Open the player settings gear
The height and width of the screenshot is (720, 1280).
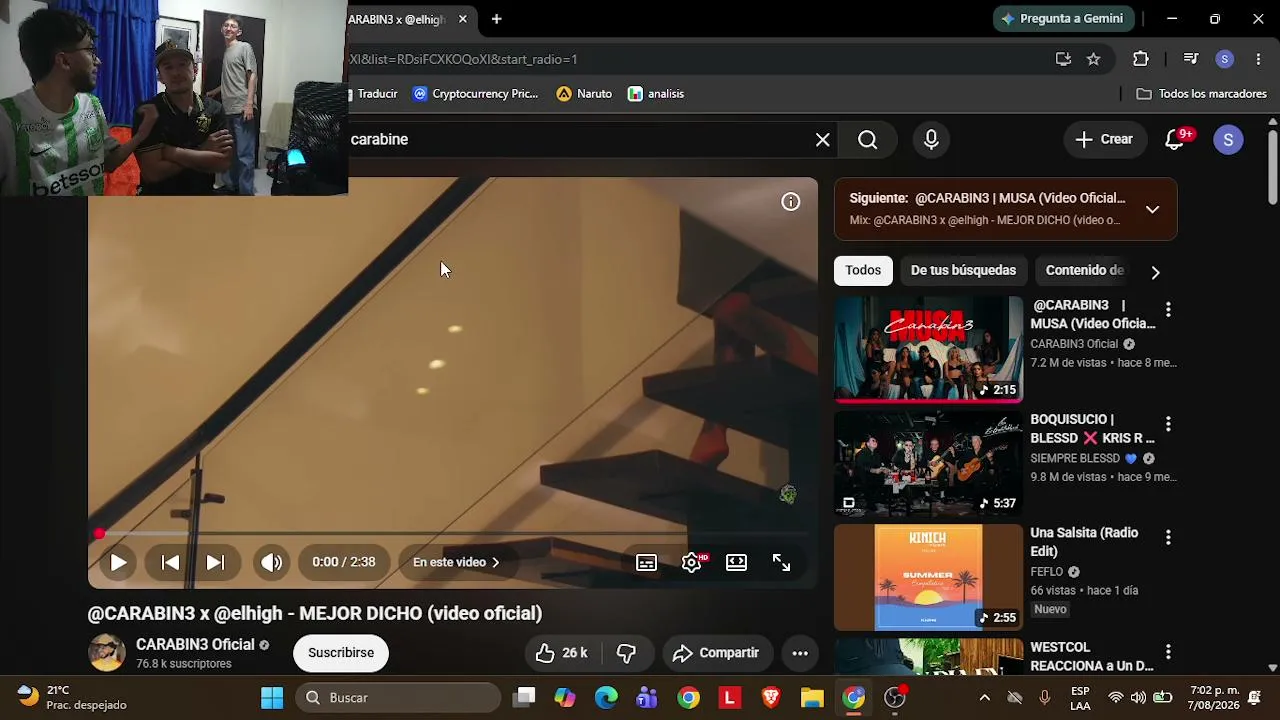tap(692, 562)
